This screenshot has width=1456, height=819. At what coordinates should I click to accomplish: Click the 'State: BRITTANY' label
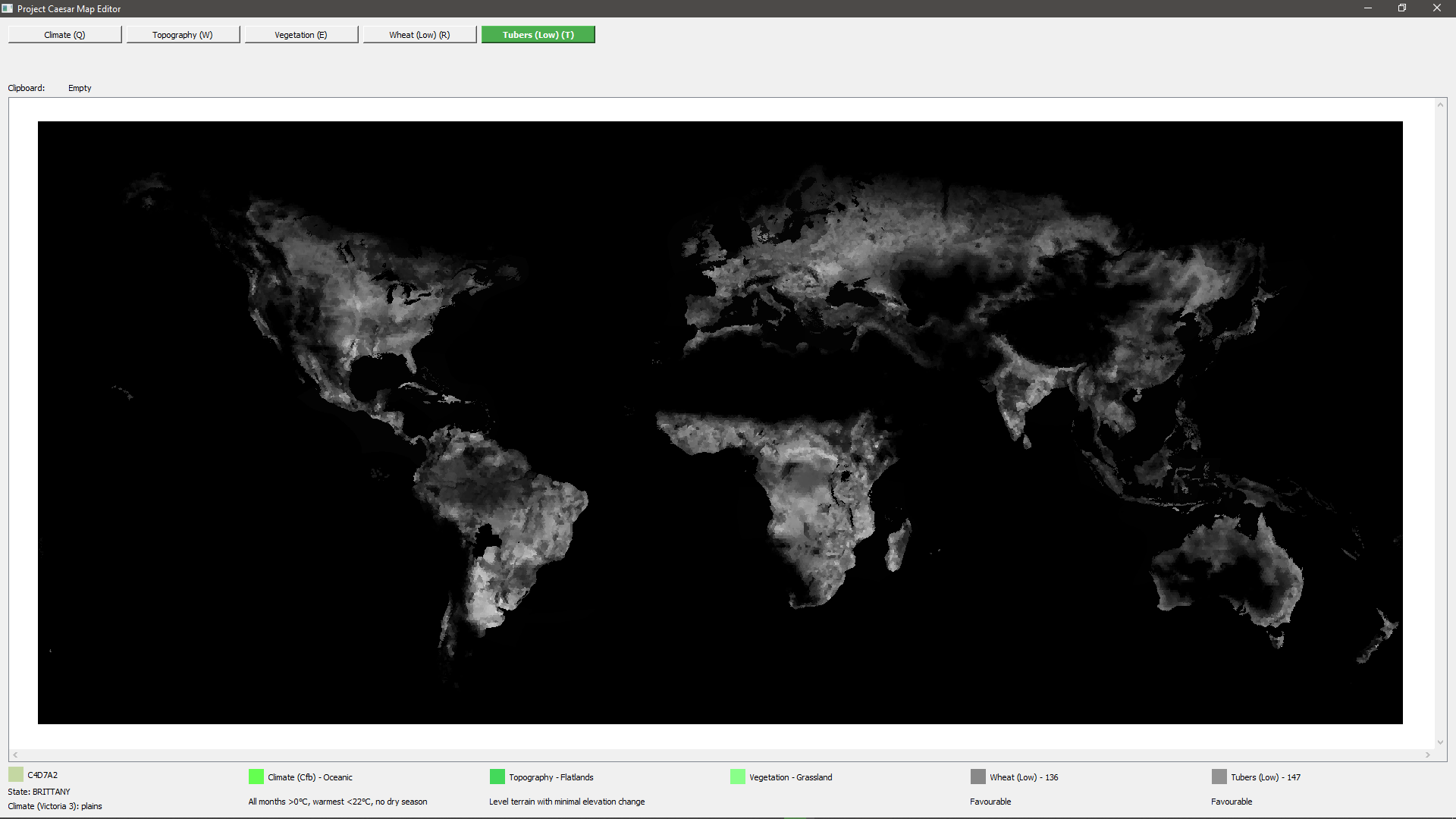click(x=39, y=792)
